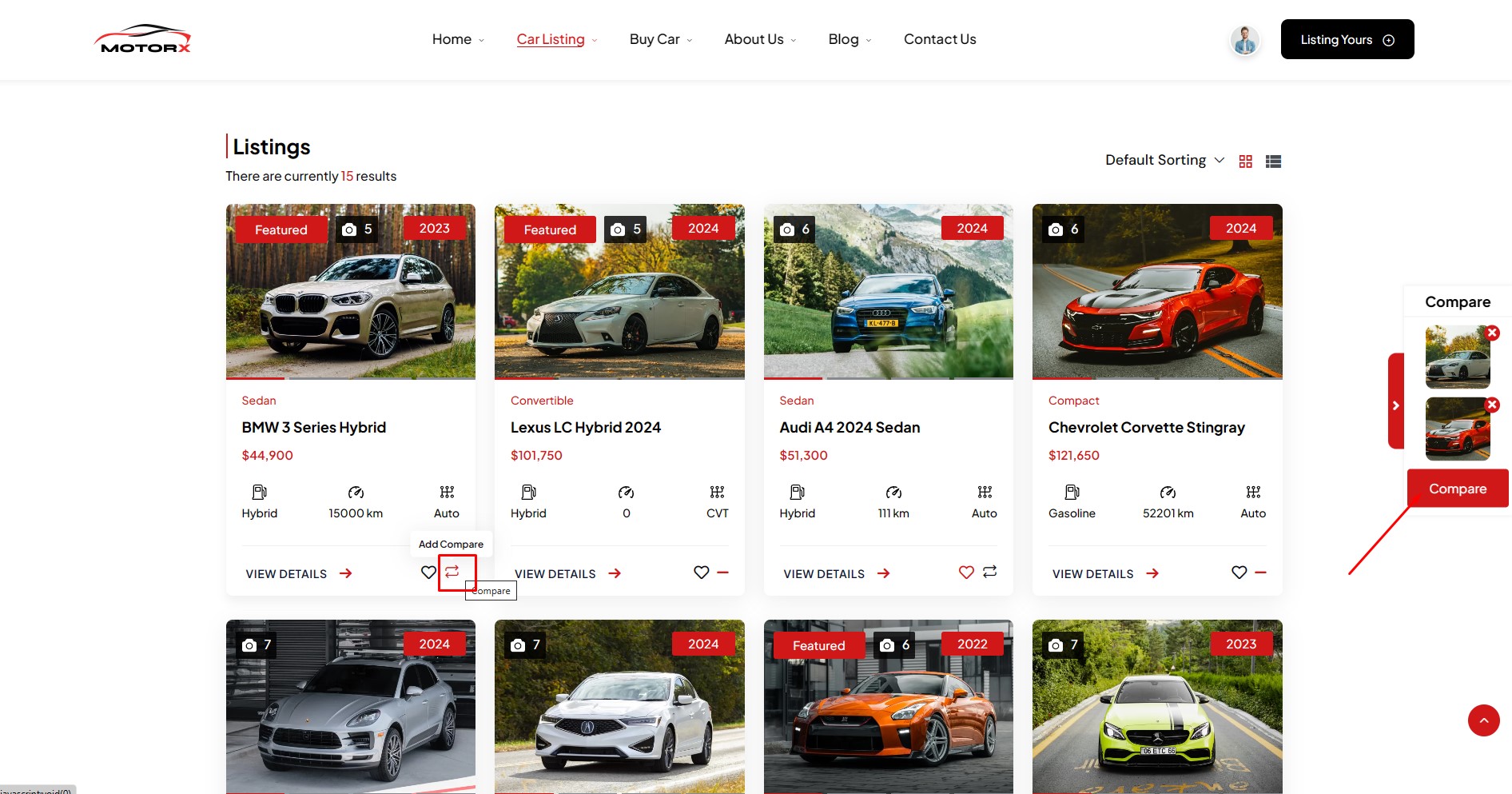Click the MotorX logo
This screenshot has height=794, width=1512.
(143, 39)
